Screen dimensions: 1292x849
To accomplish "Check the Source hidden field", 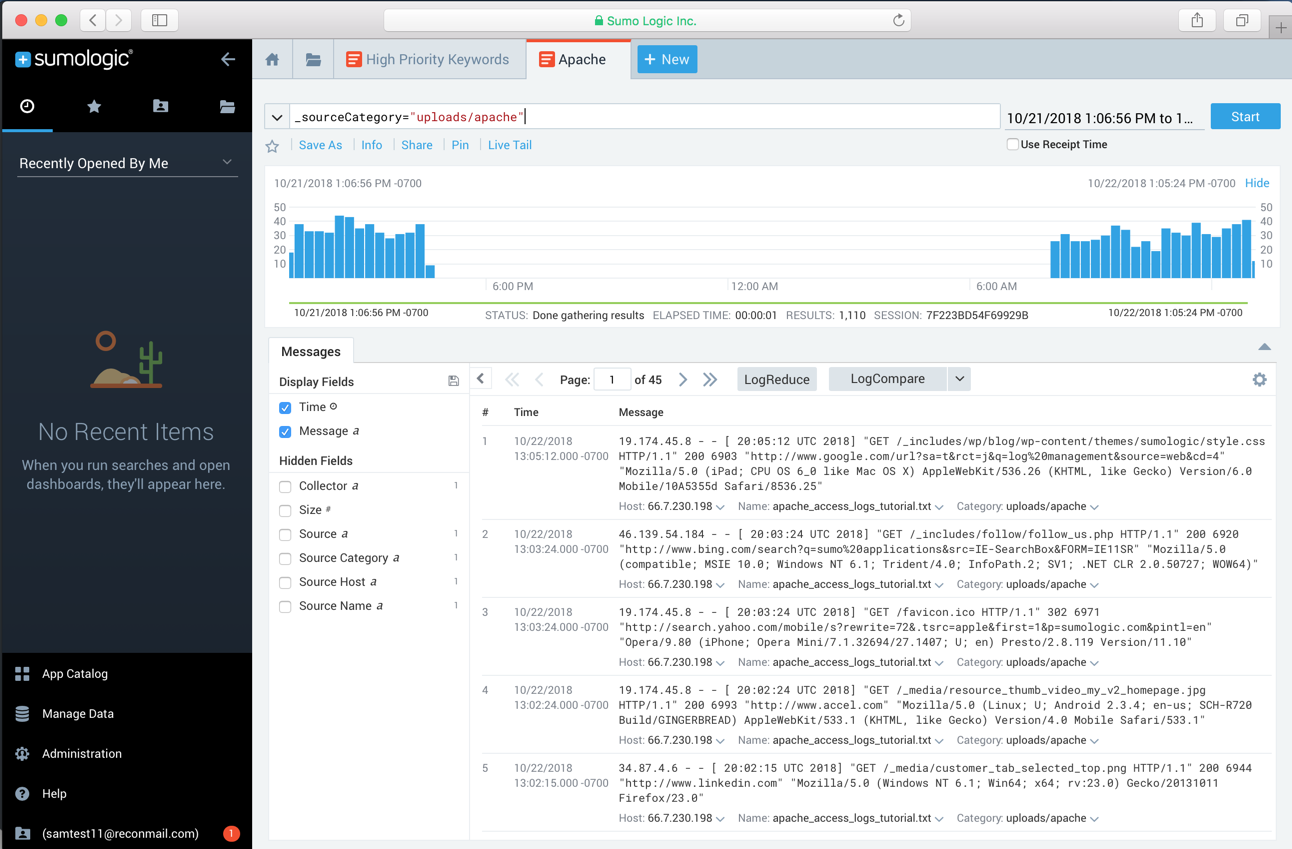I will point(285,535).
